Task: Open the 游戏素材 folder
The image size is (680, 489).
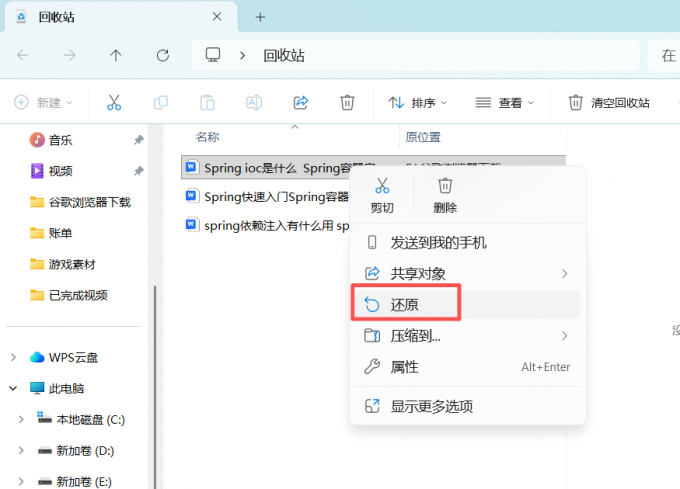Action: click(x=62, y=264)
